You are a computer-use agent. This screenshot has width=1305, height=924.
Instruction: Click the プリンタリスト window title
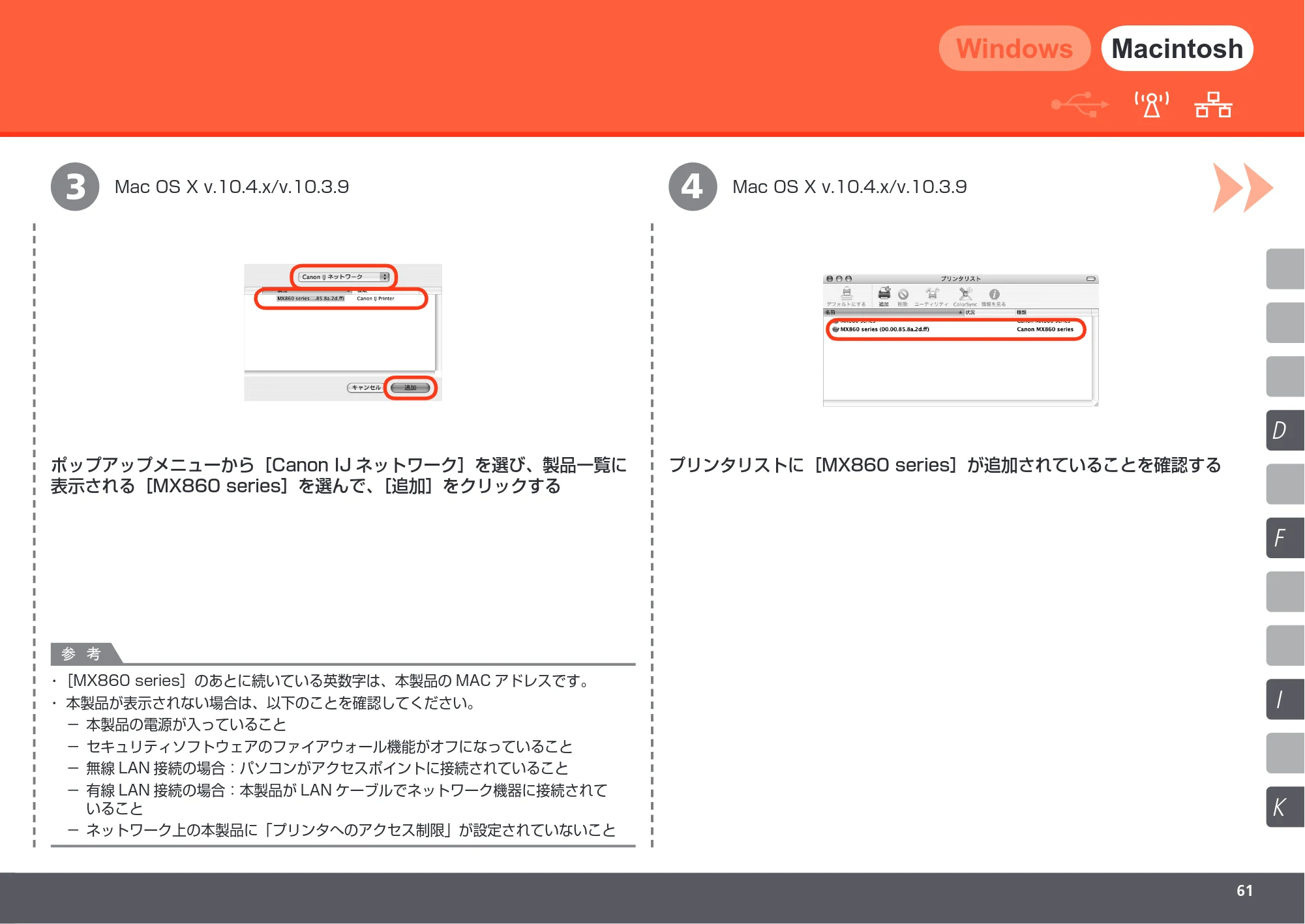(x=960, y=279)
